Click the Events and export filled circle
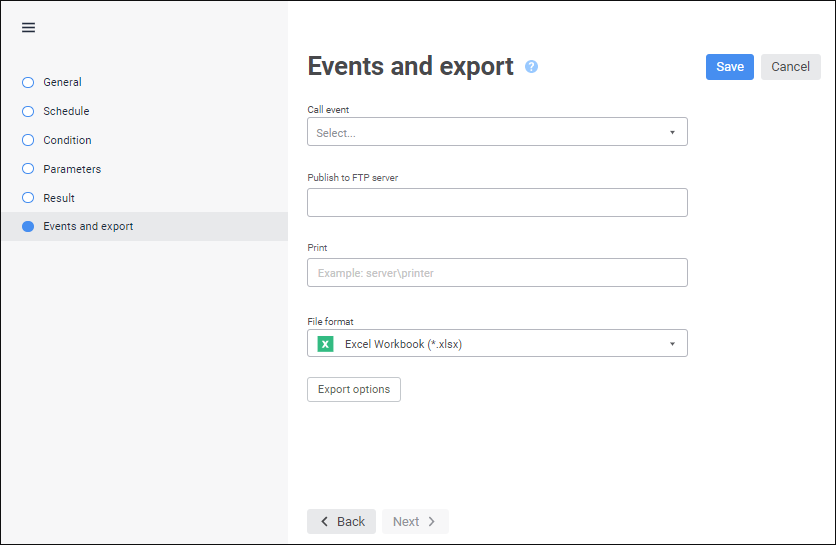836x545 pixels. point(28,227)
